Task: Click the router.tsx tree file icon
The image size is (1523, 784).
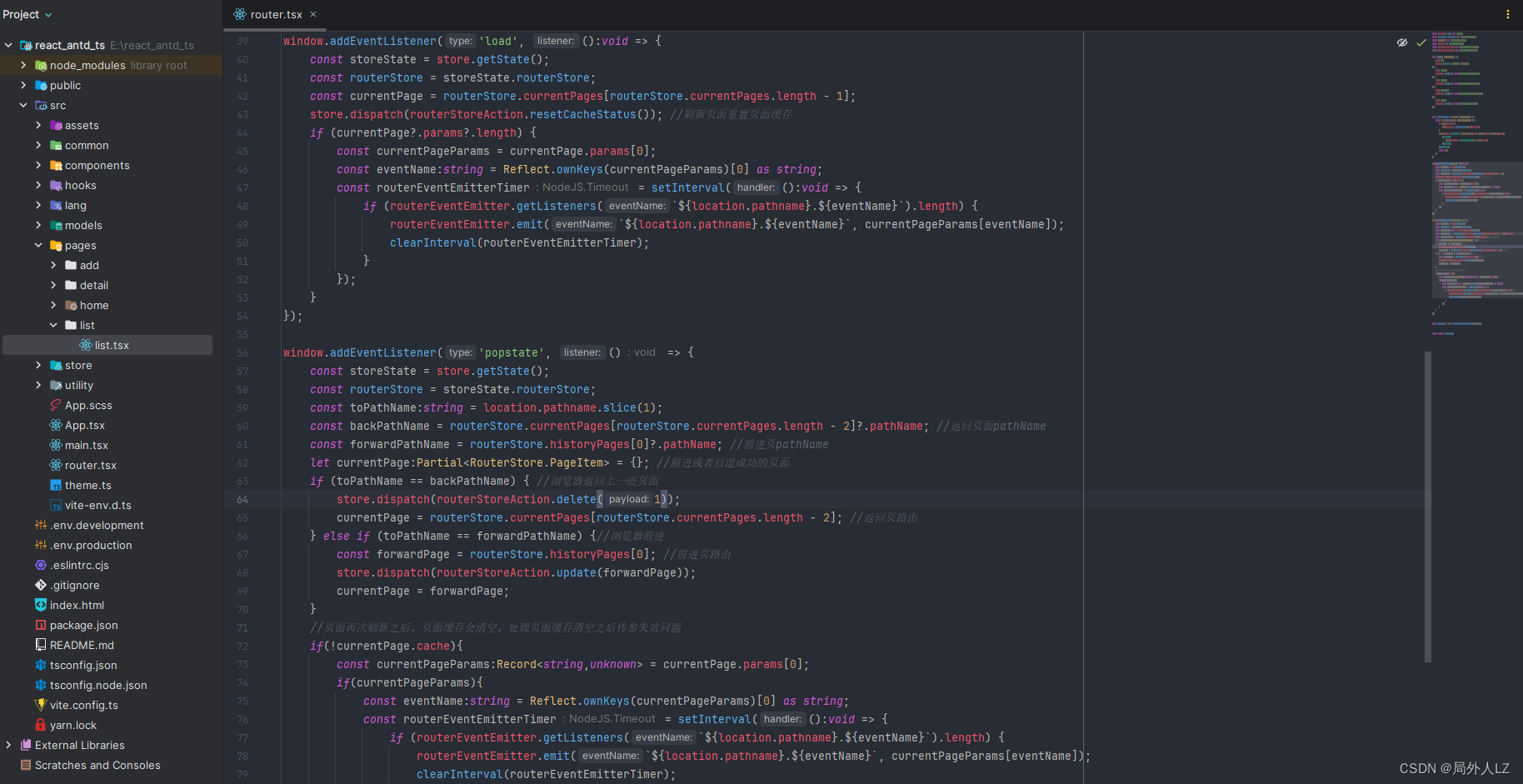Action: pos(56,465)
